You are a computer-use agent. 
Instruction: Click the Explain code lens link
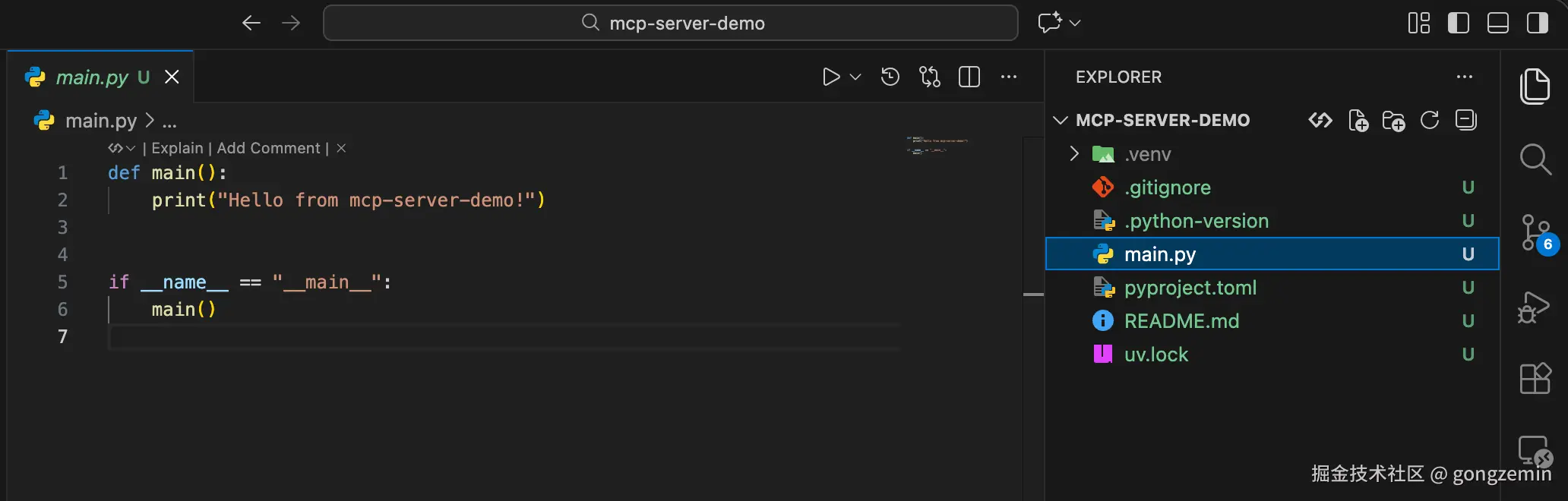click(x=177, y=148)
